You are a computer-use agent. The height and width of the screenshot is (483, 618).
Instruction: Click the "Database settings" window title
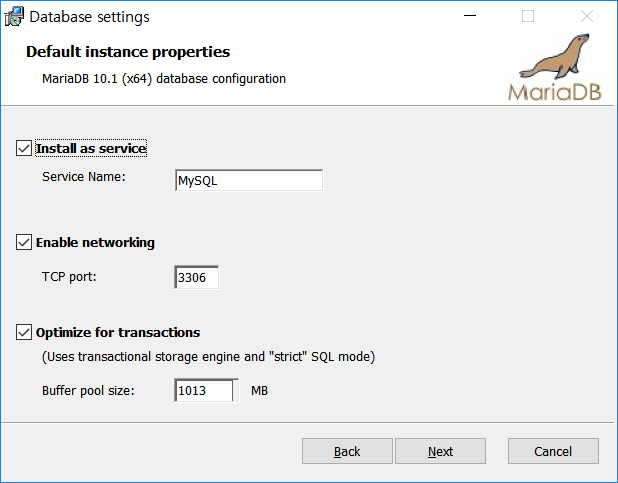coord(89,17)
